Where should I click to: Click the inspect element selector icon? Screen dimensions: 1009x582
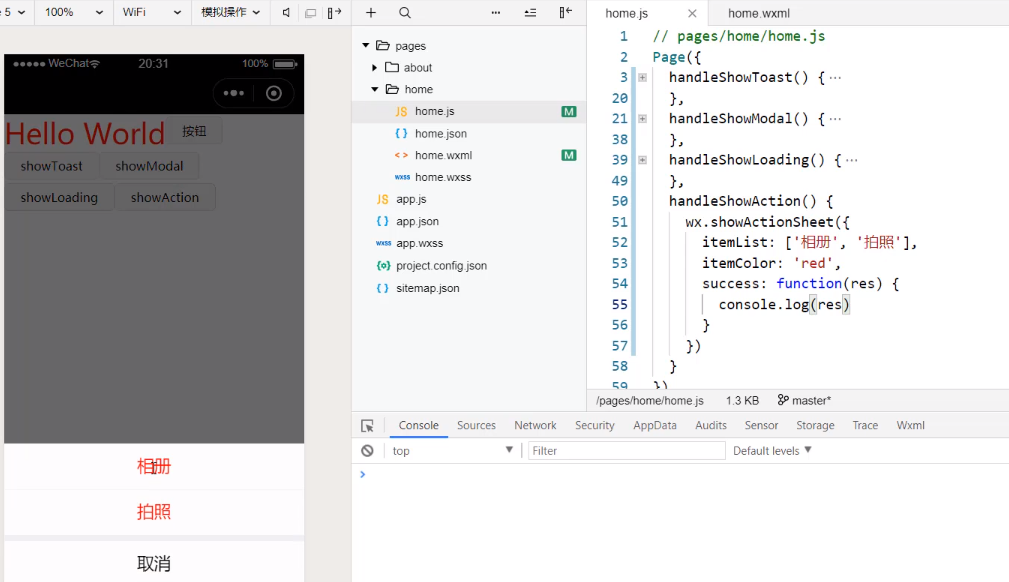pos(367,426)
